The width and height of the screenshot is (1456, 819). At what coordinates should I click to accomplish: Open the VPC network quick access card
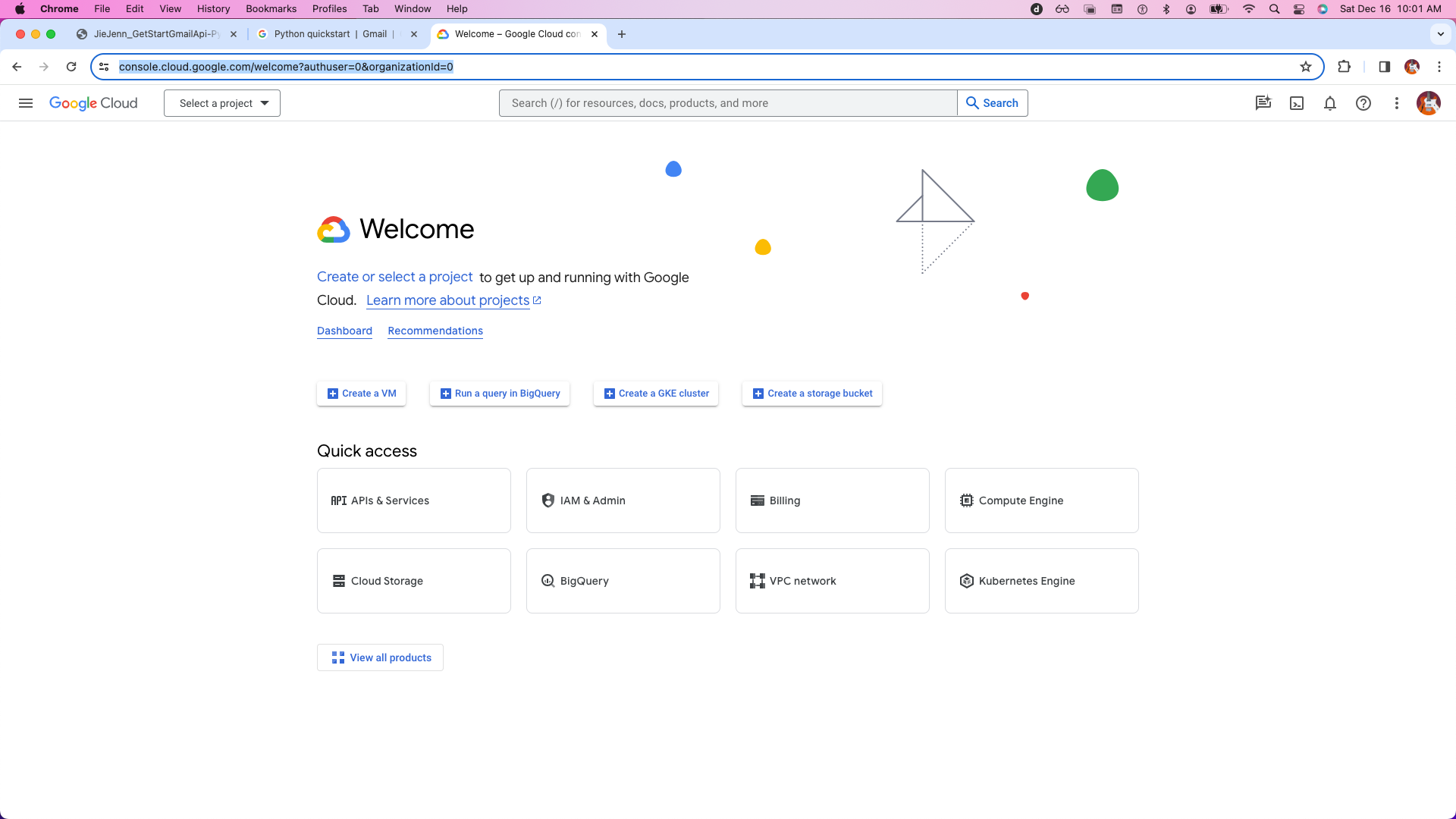(x=833, y=581)
